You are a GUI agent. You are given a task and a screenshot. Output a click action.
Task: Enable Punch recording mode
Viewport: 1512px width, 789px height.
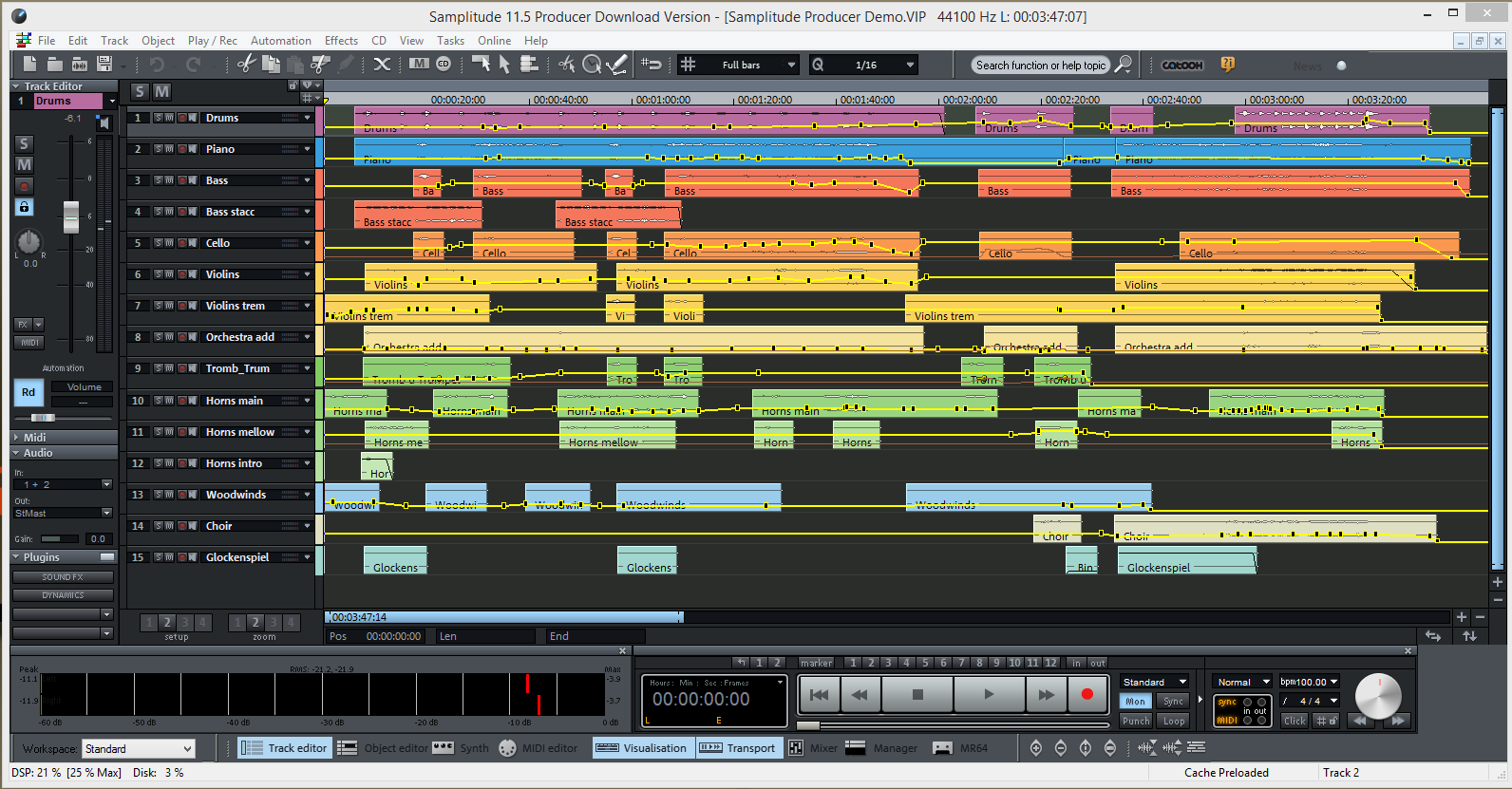tap(1136, 721)
